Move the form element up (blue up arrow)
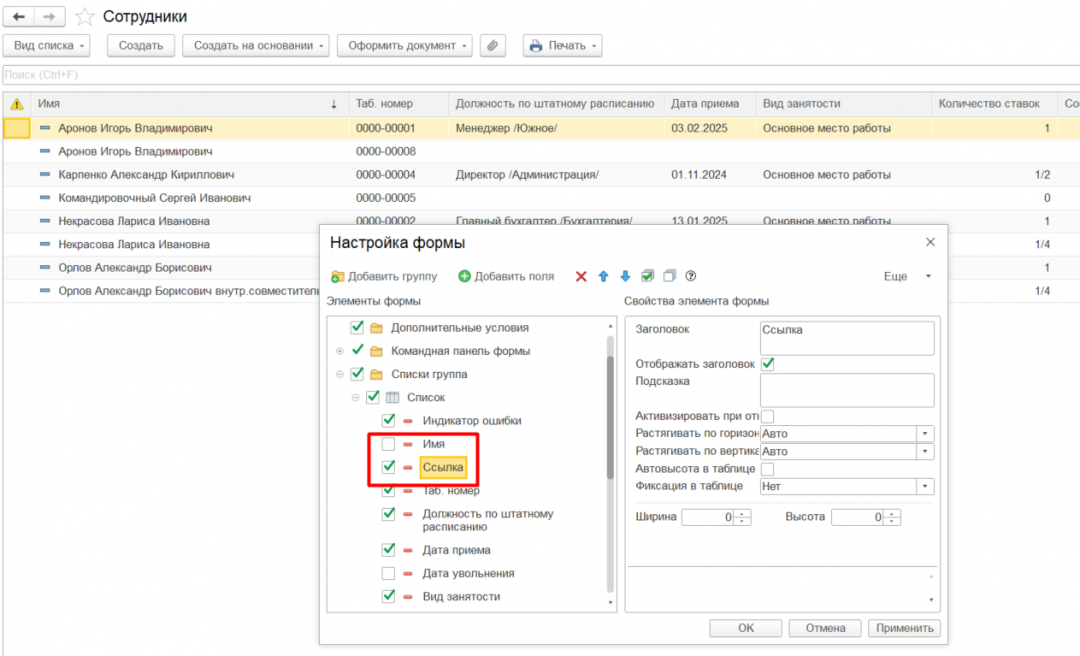The height and width of the screenshot is (656, 1080). click(603, 276)
